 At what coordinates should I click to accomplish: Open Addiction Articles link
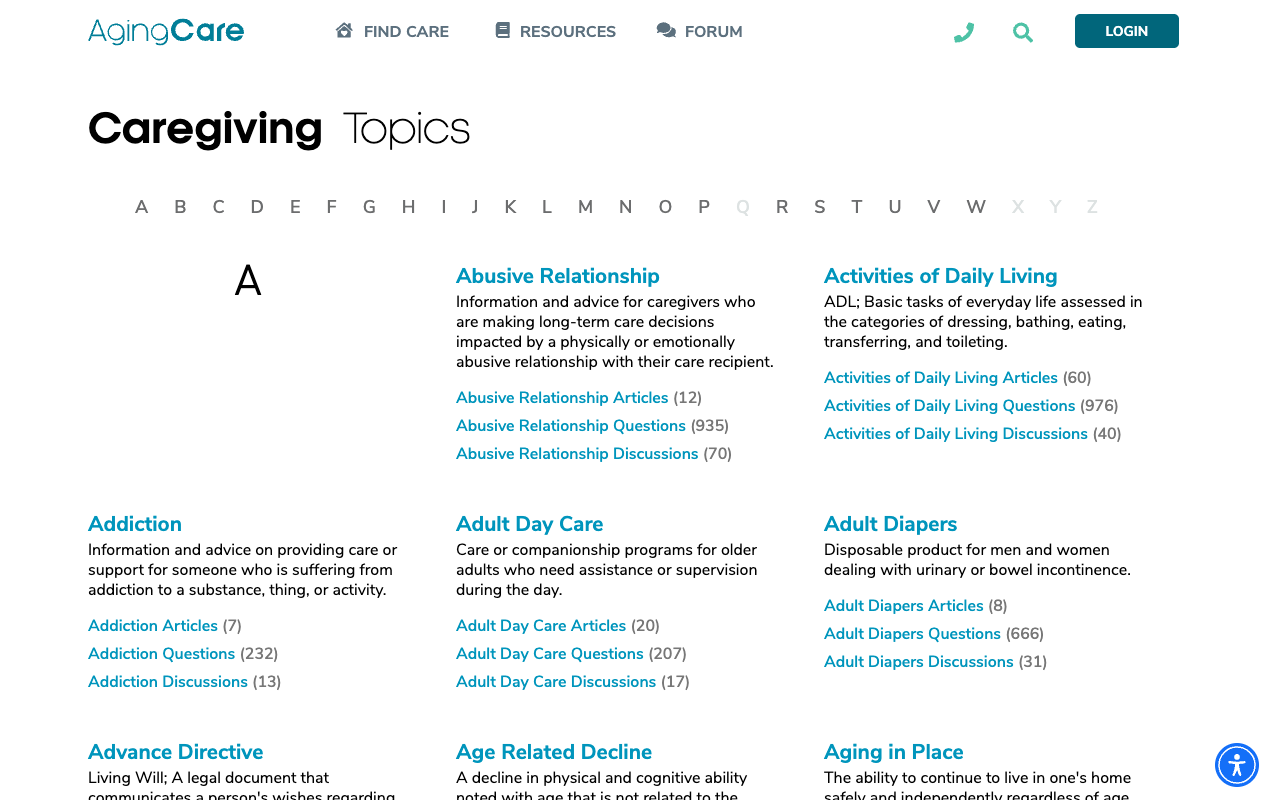point(153,626)
